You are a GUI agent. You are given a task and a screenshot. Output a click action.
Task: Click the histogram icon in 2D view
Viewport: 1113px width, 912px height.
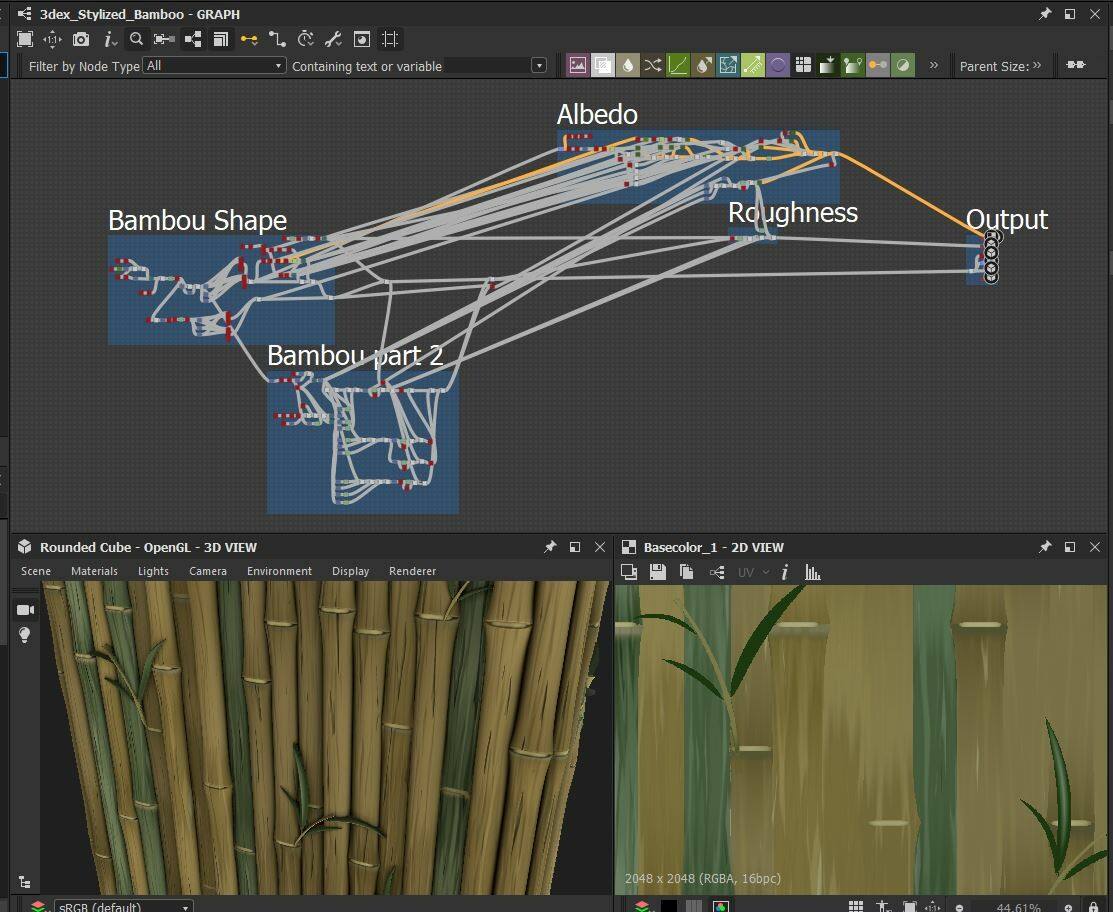(813, 572)
